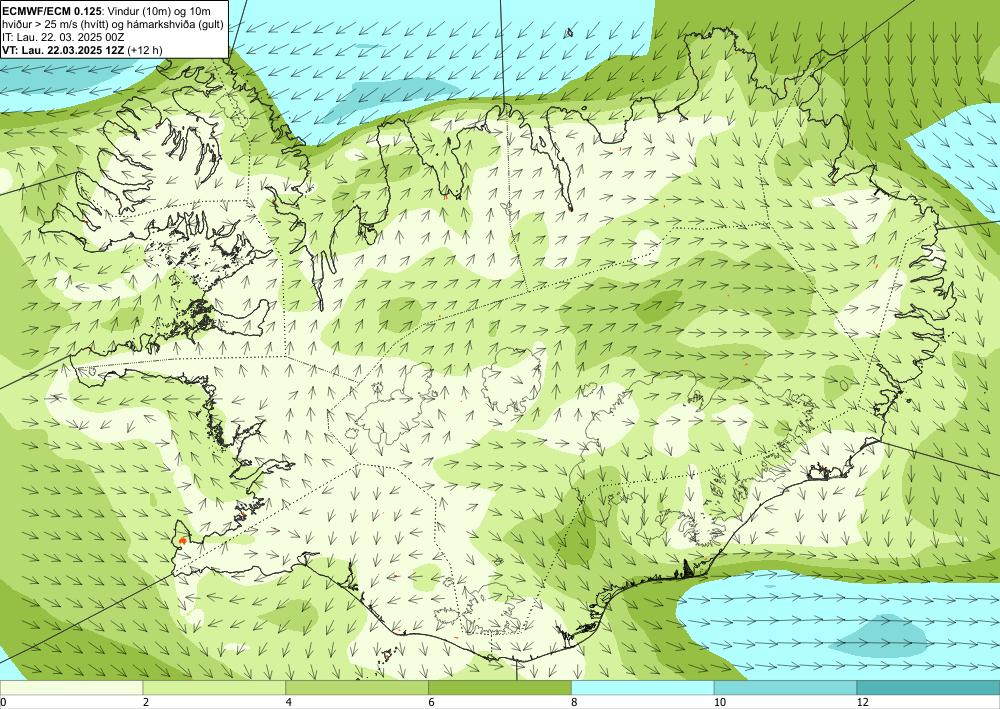
Task: Click the legend scale label '10'
Action: click(719, 702)
